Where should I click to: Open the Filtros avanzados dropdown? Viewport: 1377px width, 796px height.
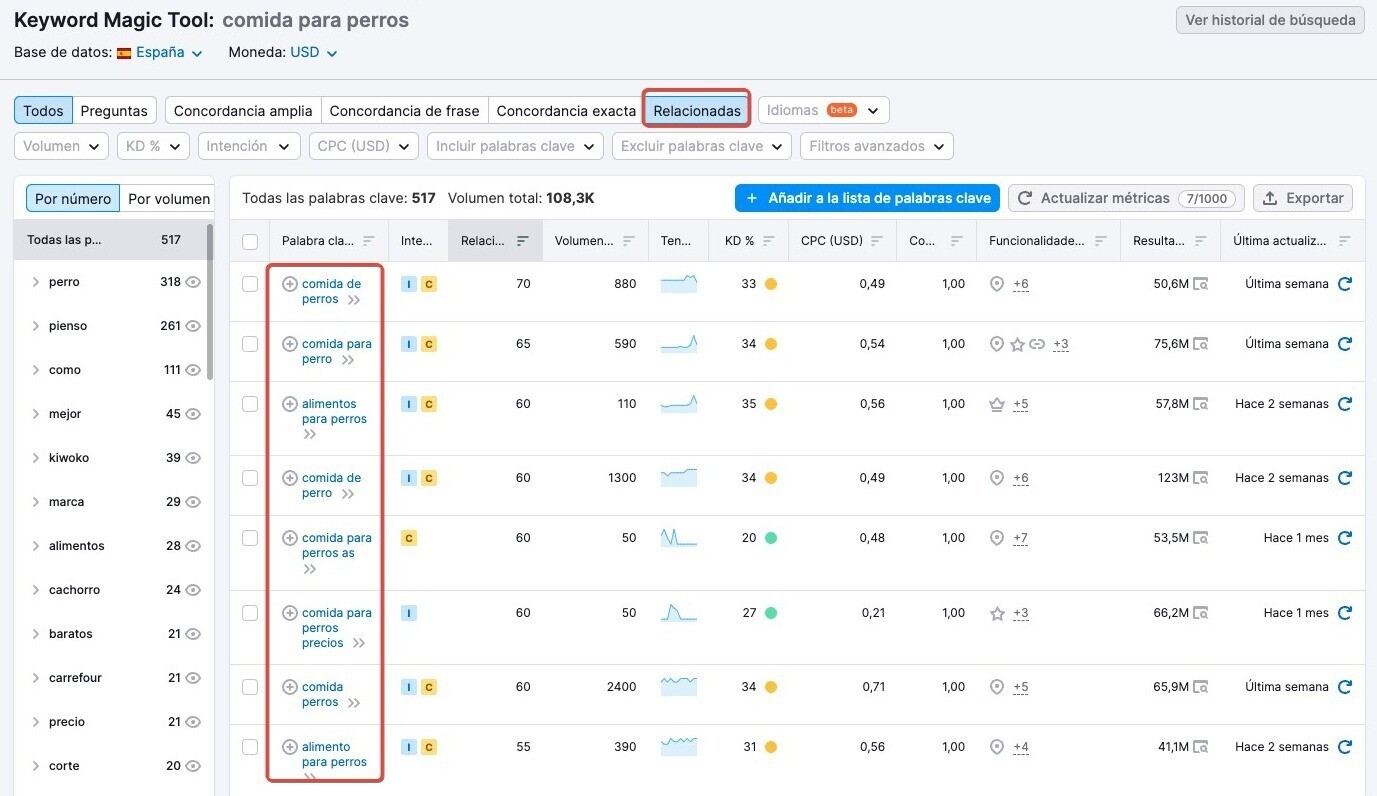pyautogui.click(x=877, y=146)
